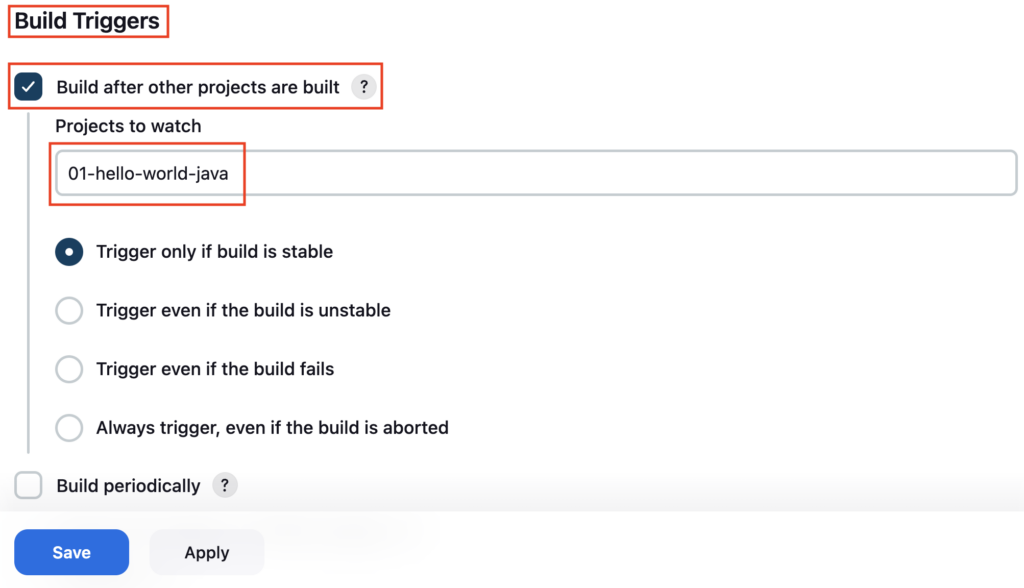1024x588 pixels.
Task: Apply the configuration changes
Action: tap(207, 552)
